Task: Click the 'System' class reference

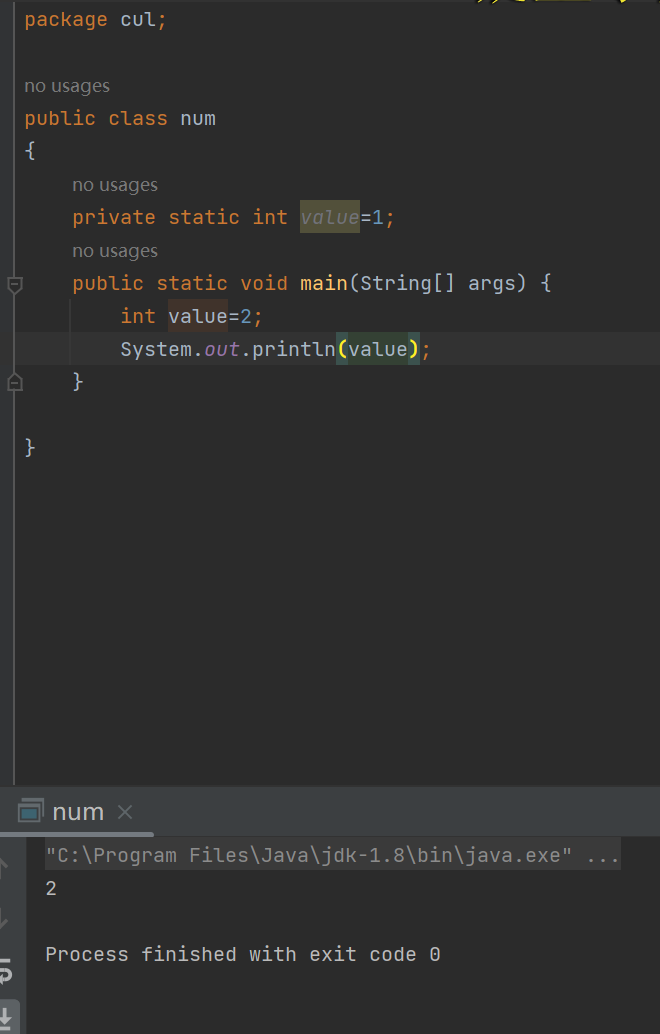Action: (x=156, y=349)
